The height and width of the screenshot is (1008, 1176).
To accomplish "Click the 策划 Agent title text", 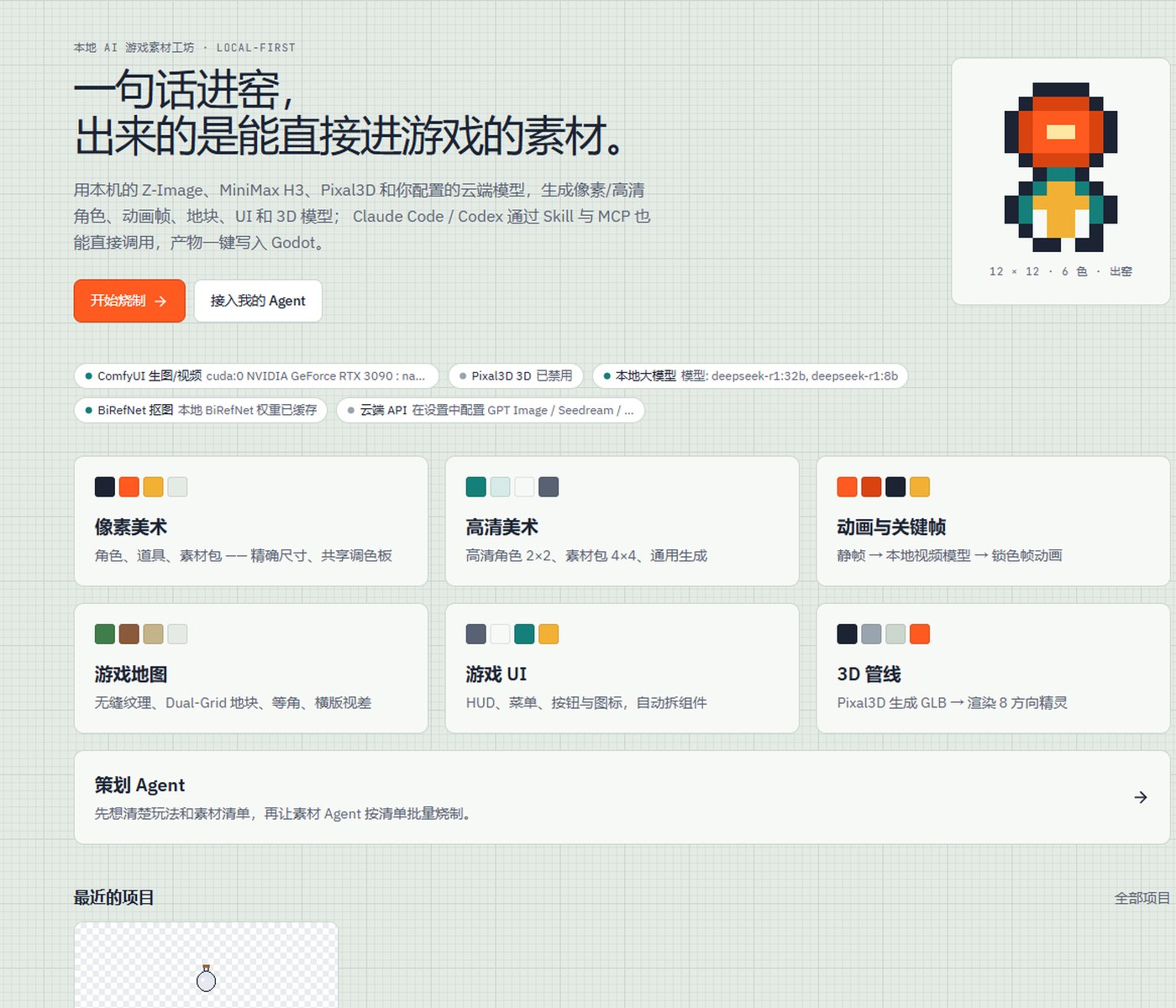I will (139, 785).
